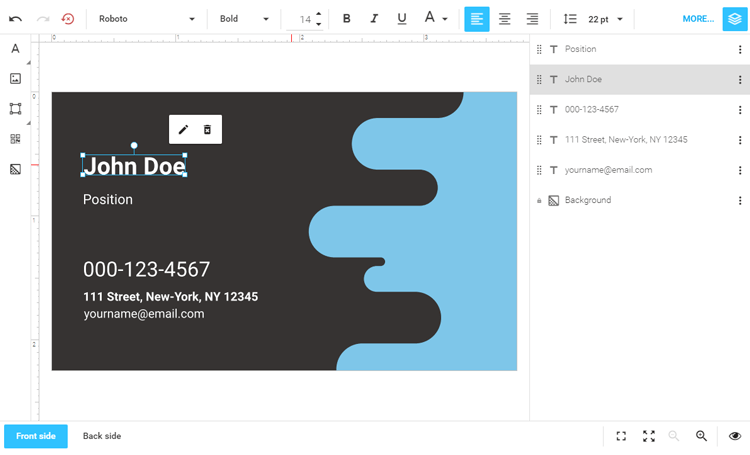This screenshot has width=750, height=455.
Task: Click the lock icon on Background layer
Action: (539, 200)
